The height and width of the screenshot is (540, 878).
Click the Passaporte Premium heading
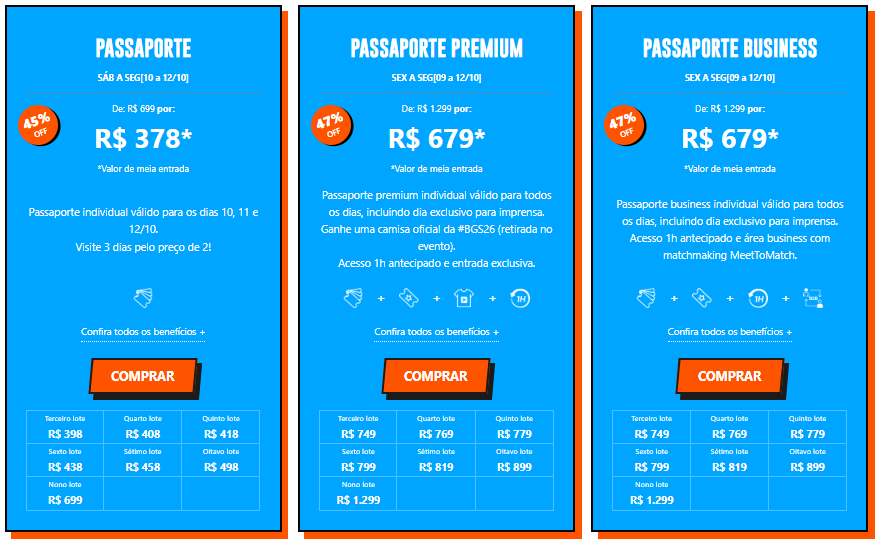[436, 48]
